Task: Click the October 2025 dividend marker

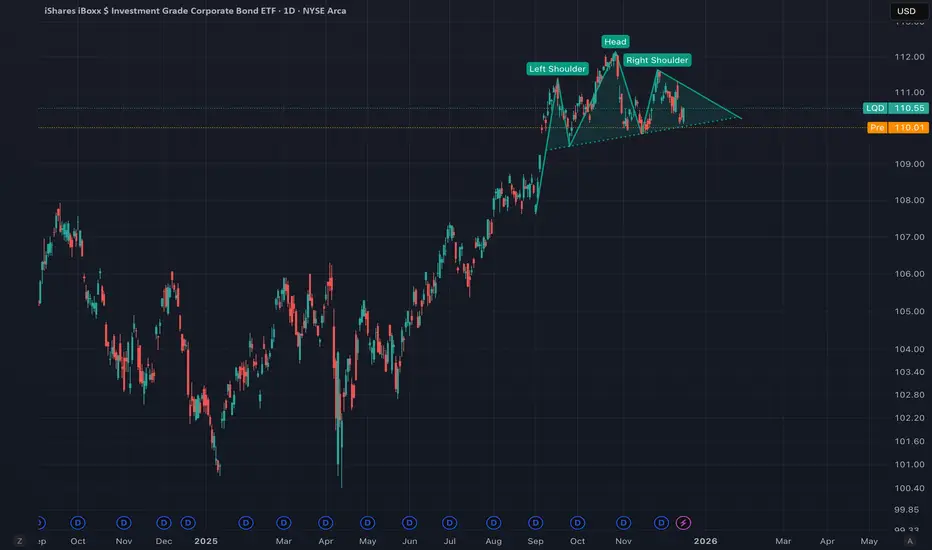Action: [x=577, y=523]
